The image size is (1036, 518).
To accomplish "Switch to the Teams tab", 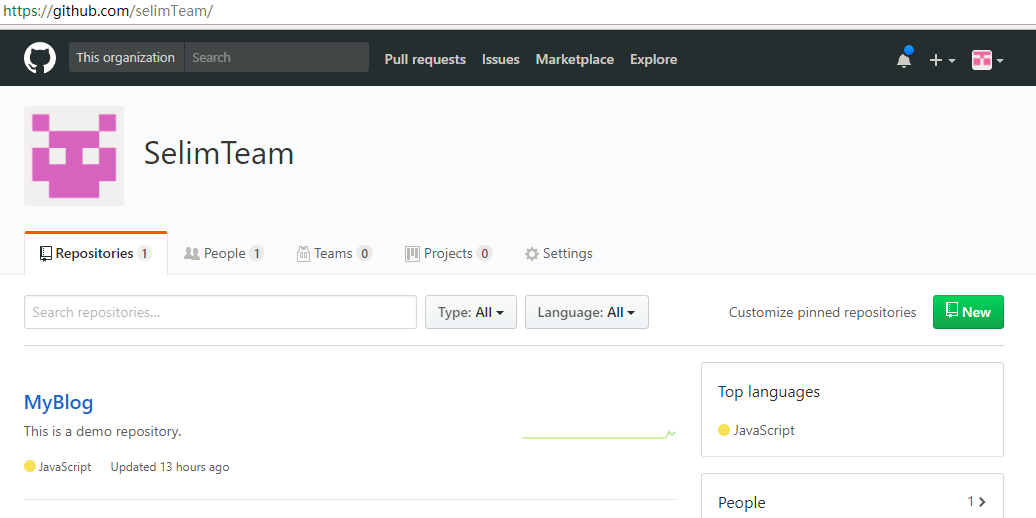I will pos(334,254).
